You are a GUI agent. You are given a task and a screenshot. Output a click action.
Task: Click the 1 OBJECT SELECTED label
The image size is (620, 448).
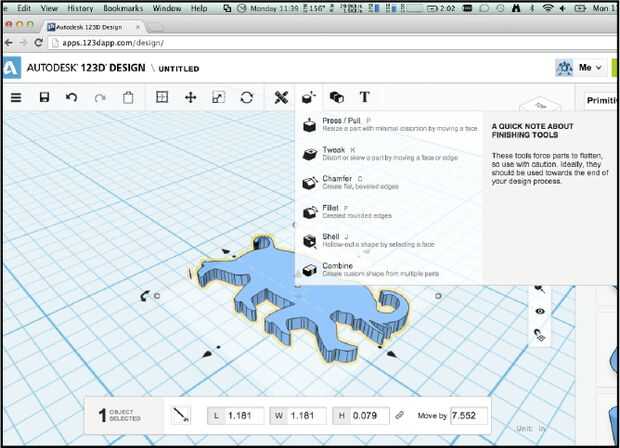[x=120, y=415]
